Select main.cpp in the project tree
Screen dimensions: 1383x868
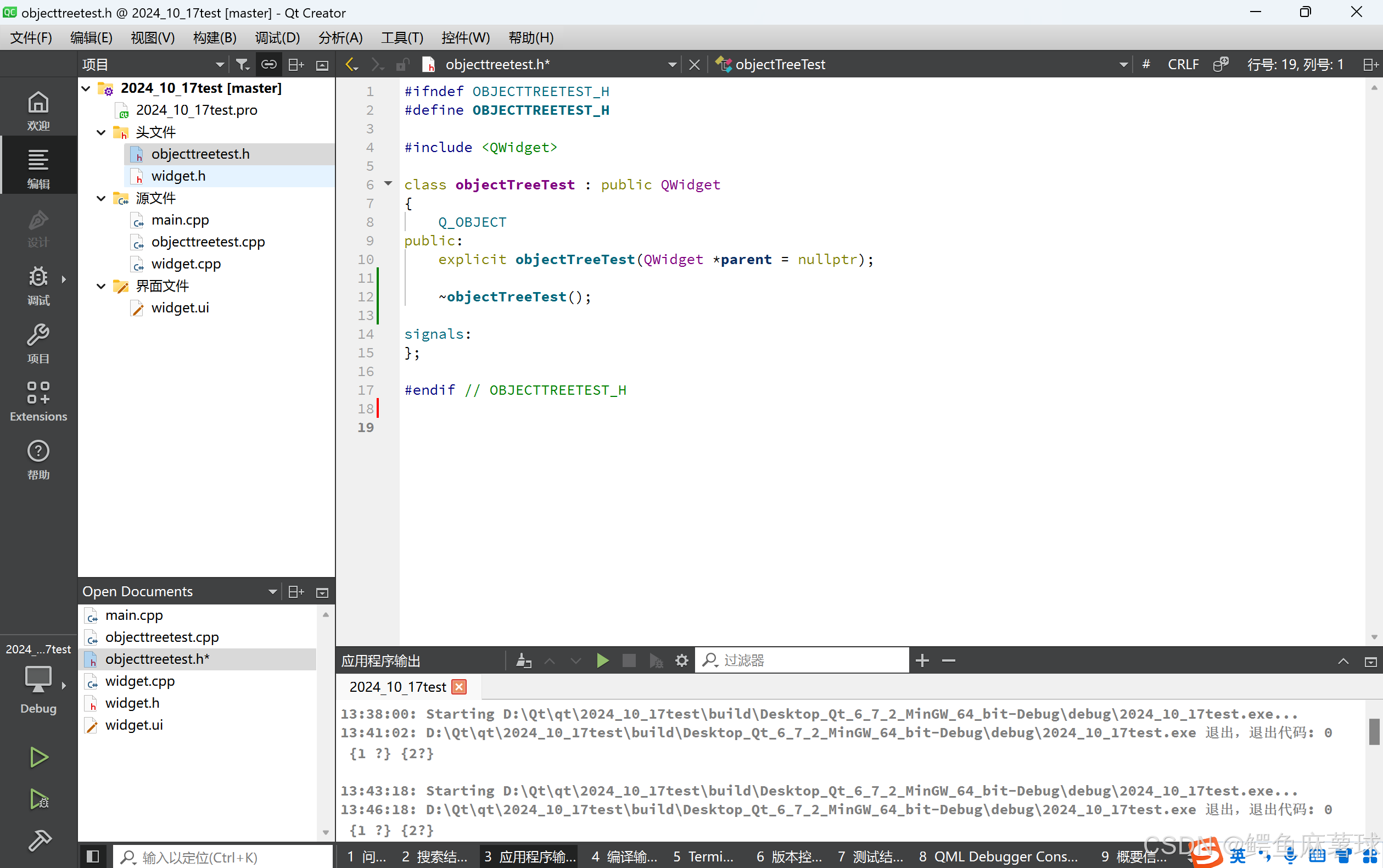[180, 221]
